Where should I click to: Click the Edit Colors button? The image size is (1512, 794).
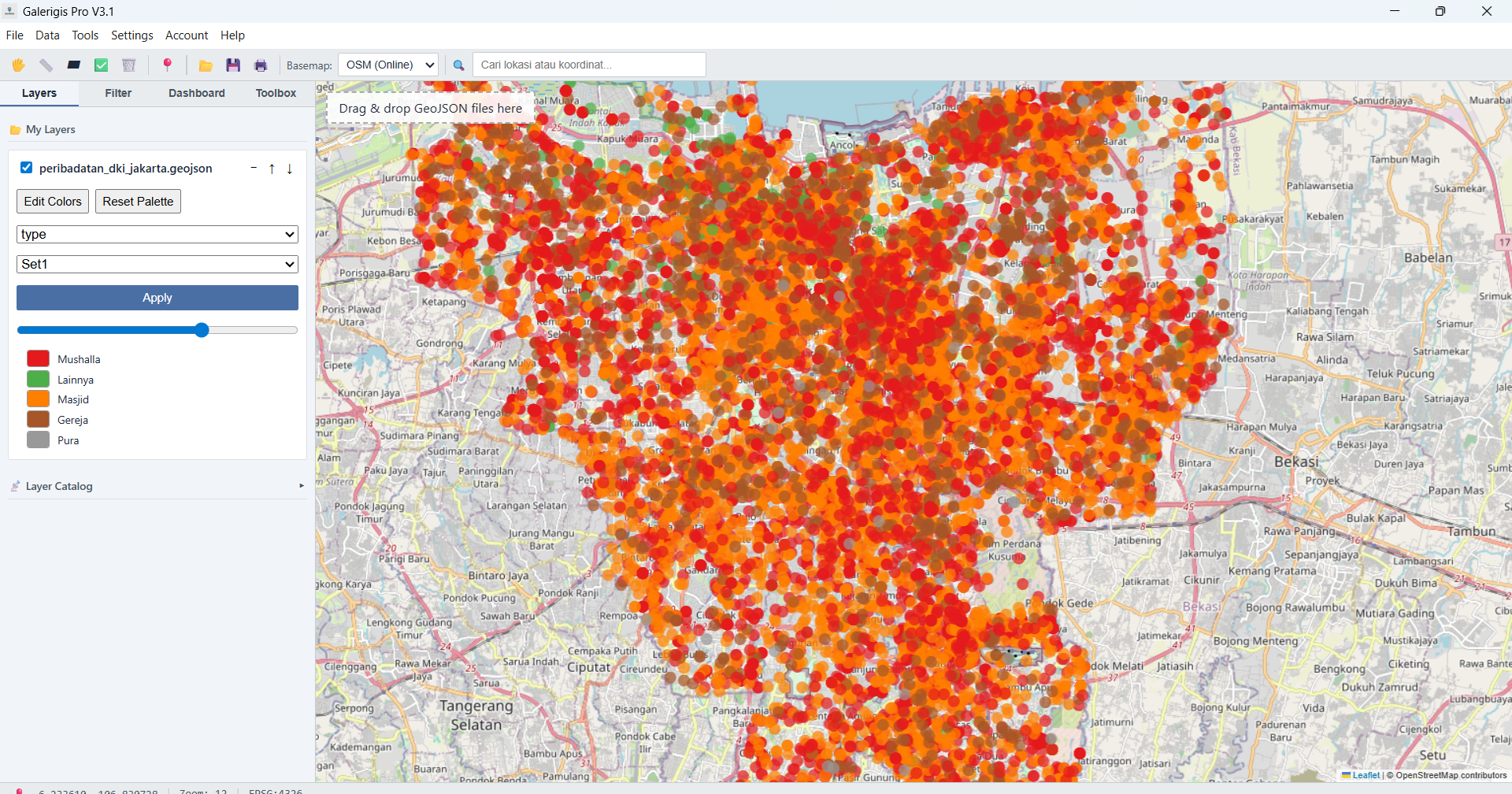coord(53,202)
